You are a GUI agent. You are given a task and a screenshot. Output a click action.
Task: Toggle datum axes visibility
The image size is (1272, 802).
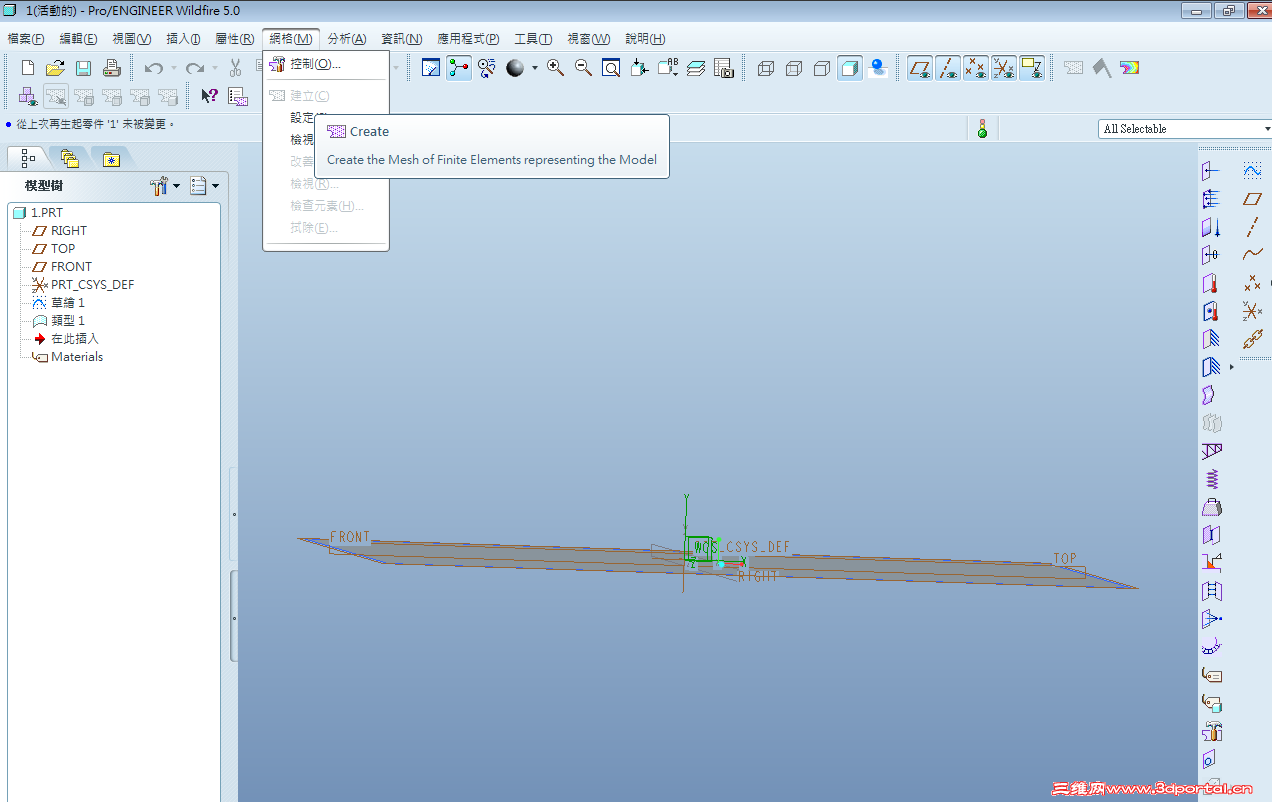coord(948,68)
